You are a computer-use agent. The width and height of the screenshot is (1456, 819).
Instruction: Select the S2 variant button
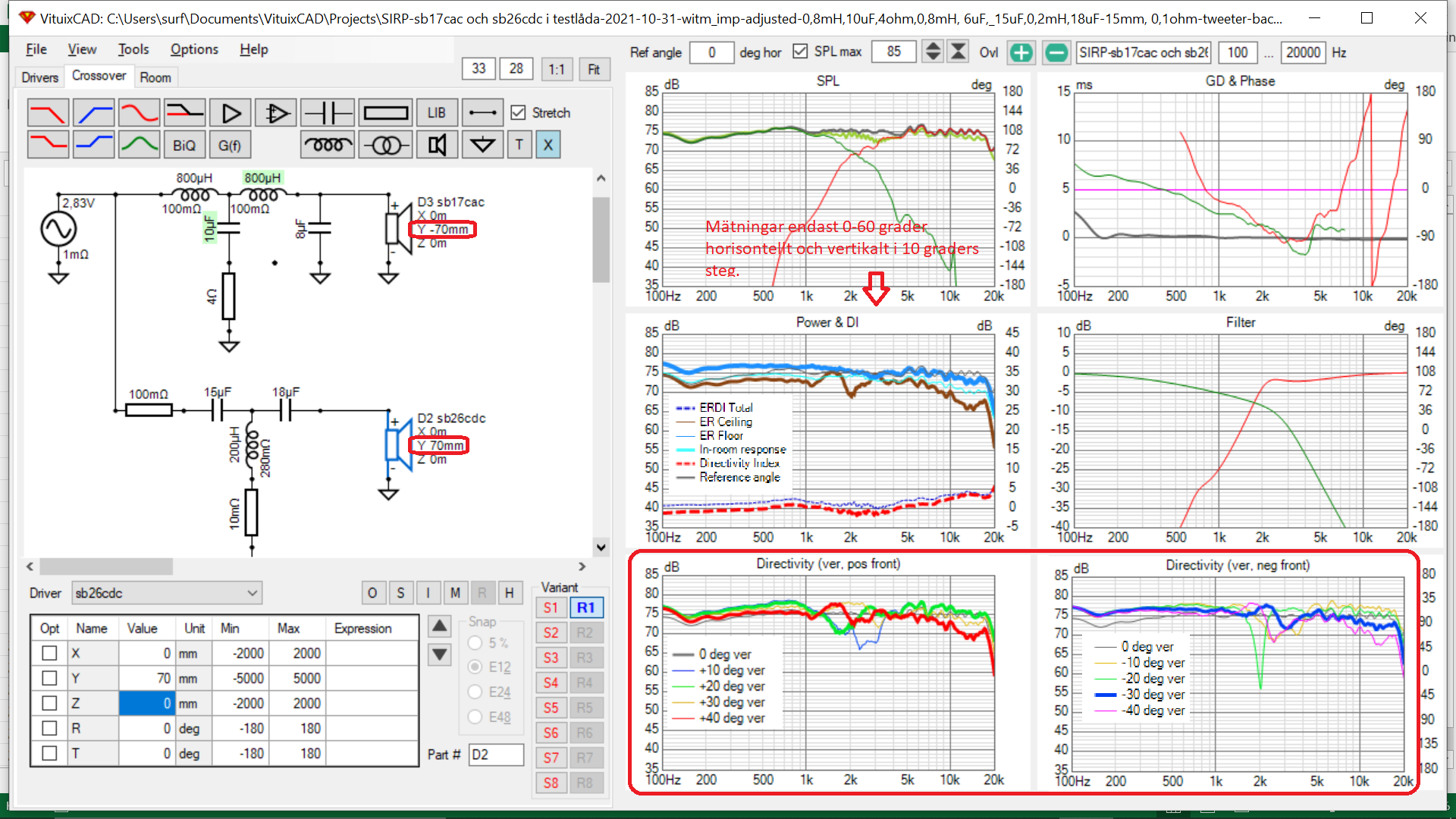tap(551, 632)
